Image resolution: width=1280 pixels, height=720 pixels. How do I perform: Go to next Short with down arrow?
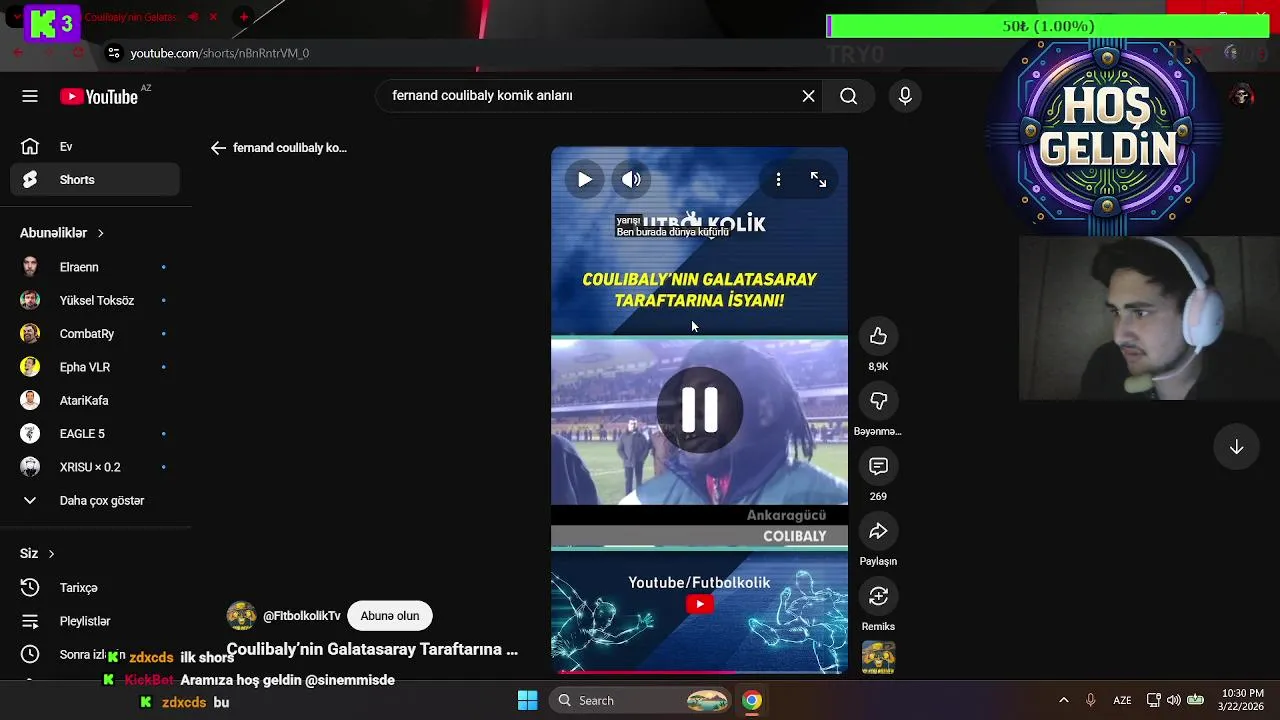click(x=1236, y=447)
